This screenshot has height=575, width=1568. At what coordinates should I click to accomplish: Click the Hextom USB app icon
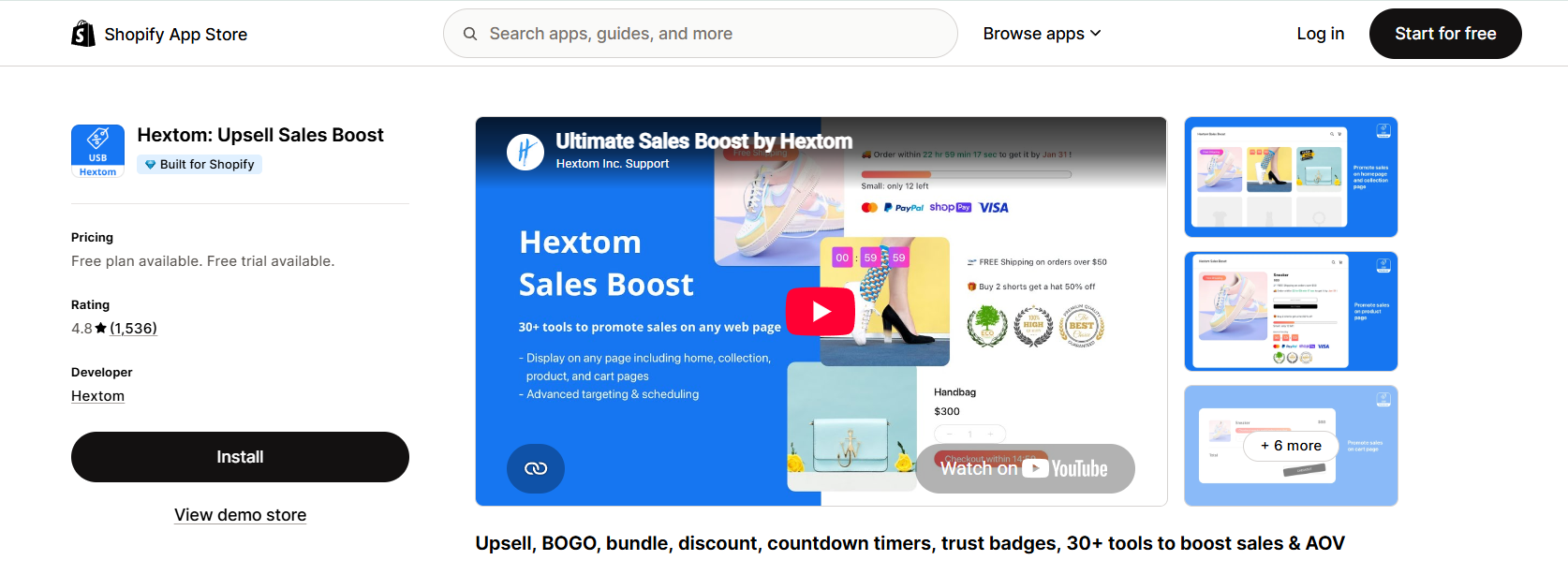coord(97,151)
